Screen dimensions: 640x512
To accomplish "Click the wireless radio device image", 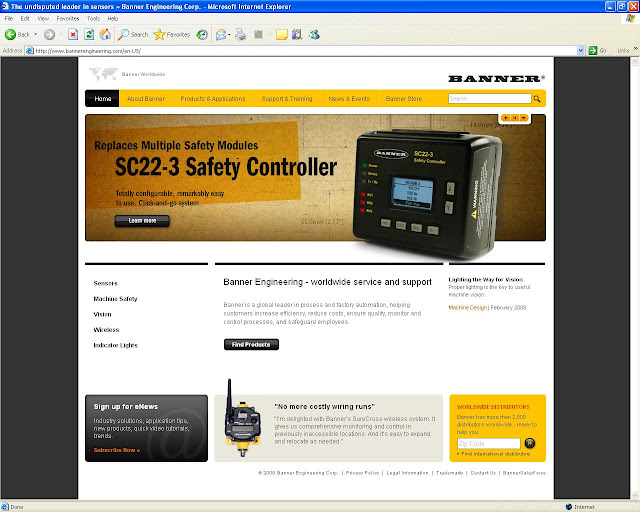I will coord(242,419).
